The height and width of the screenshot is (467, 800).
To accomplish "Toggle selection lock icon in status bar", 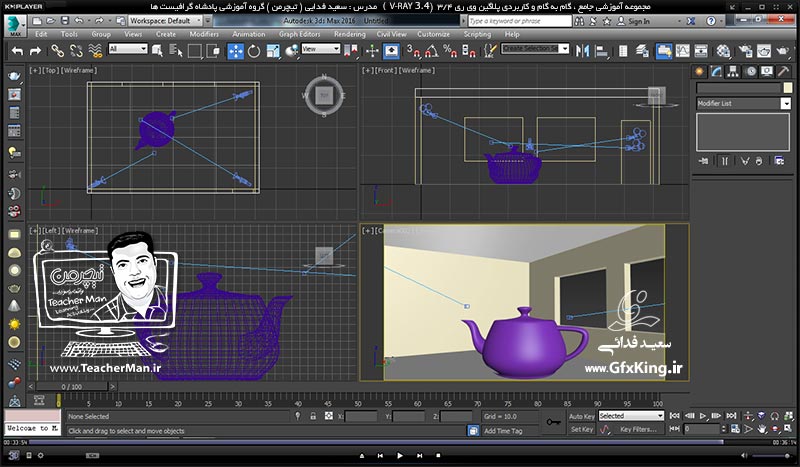I will [313, 416].
